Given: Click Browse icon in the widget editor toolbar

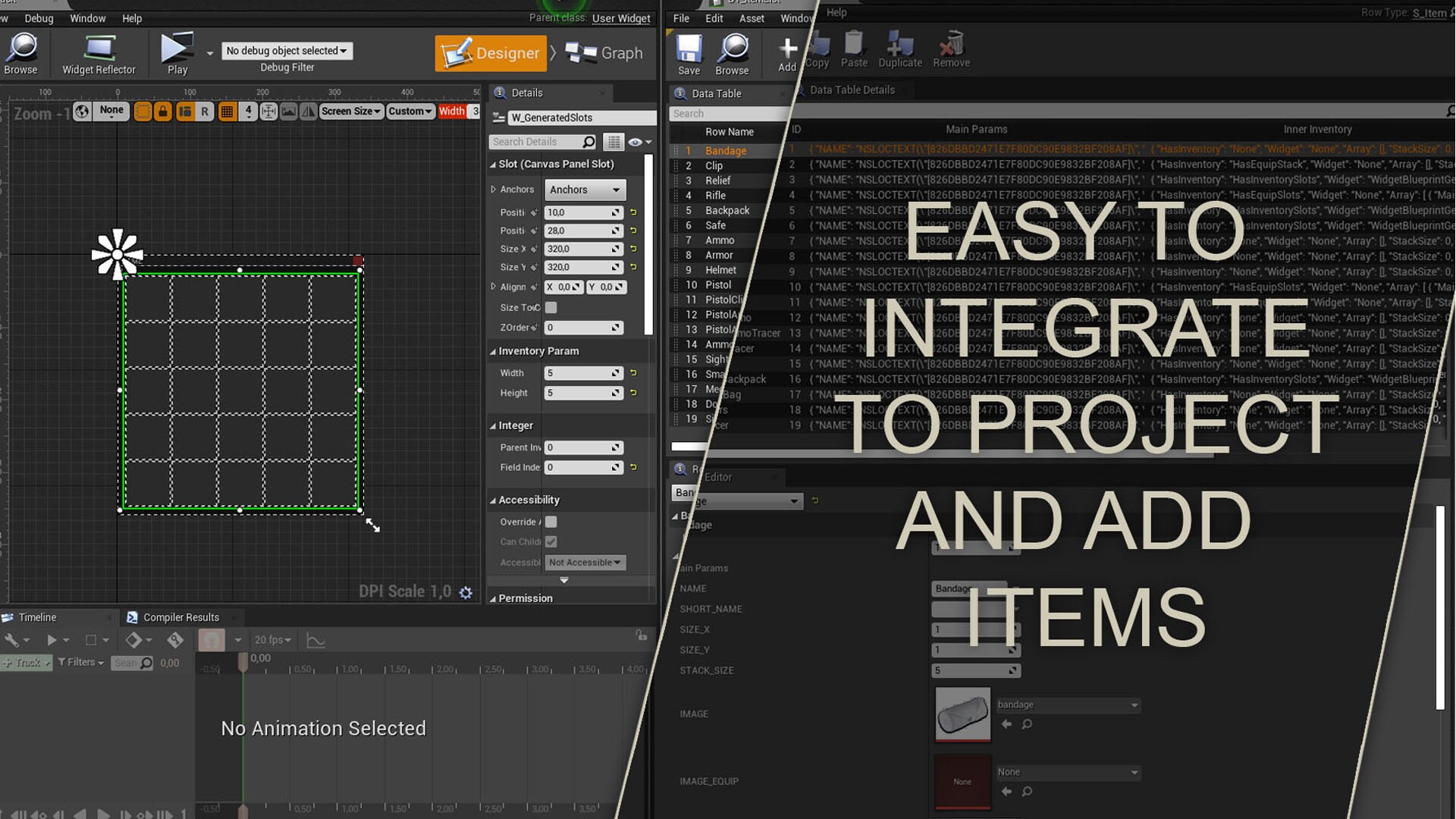Looking at the screenshot, I should [21, 53].
